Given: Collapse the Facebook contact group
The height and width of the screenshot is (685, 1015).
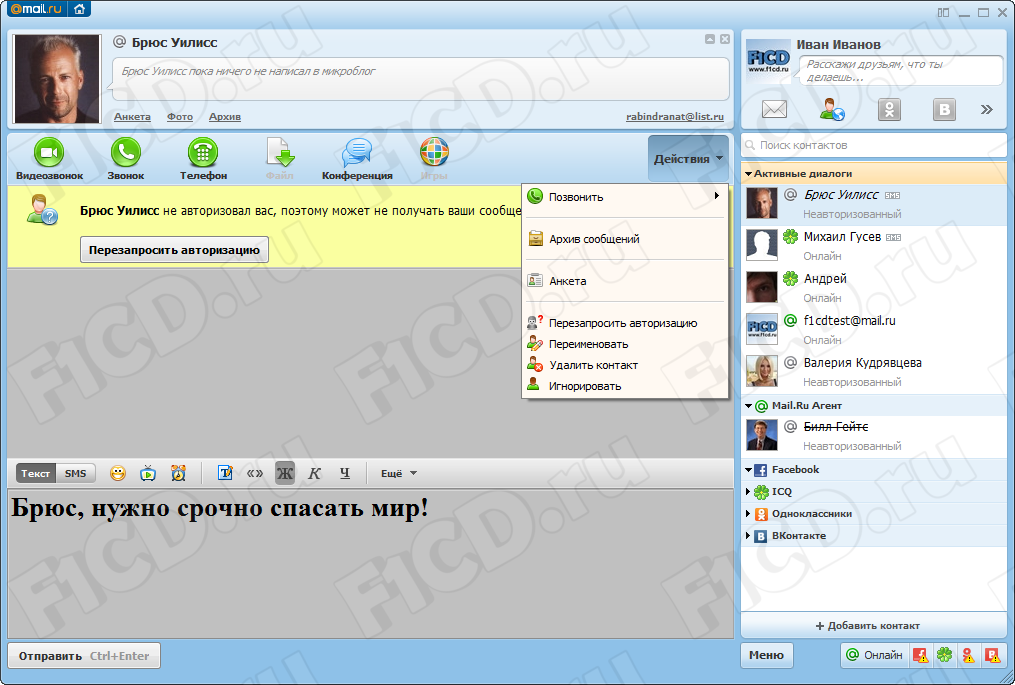Looking at the screenshot, I should tap(748, 470).
